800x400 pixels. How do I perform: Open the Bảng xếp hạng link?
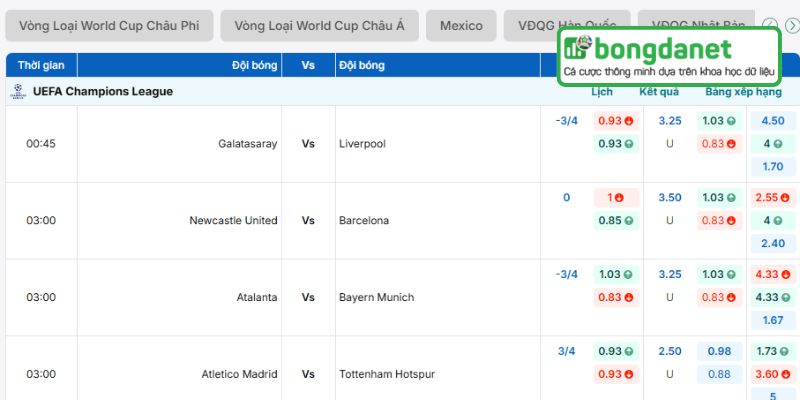click(743, 91)
